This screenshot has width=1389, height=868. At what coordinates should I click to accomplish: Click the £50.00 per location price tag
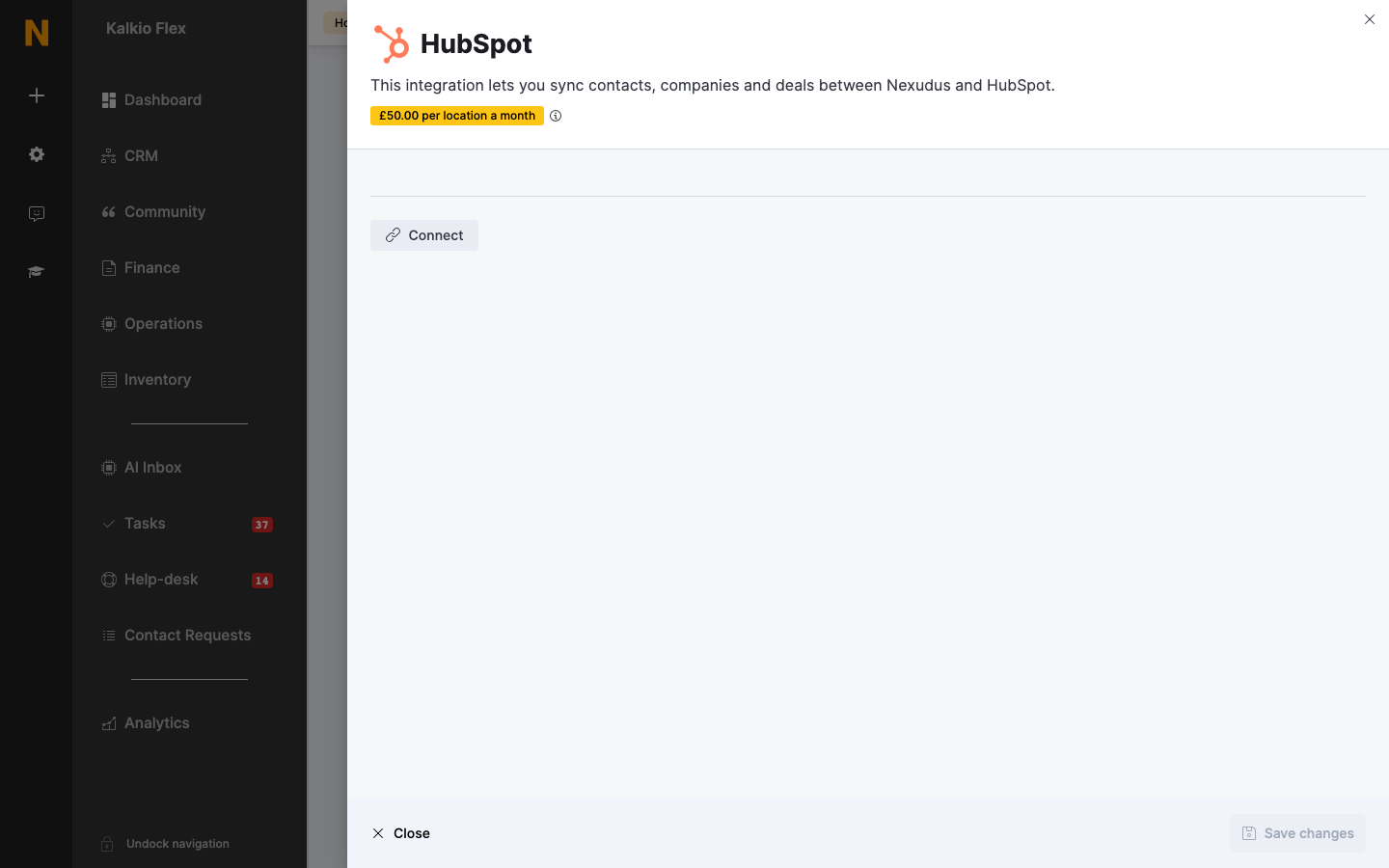coord(457,116)
